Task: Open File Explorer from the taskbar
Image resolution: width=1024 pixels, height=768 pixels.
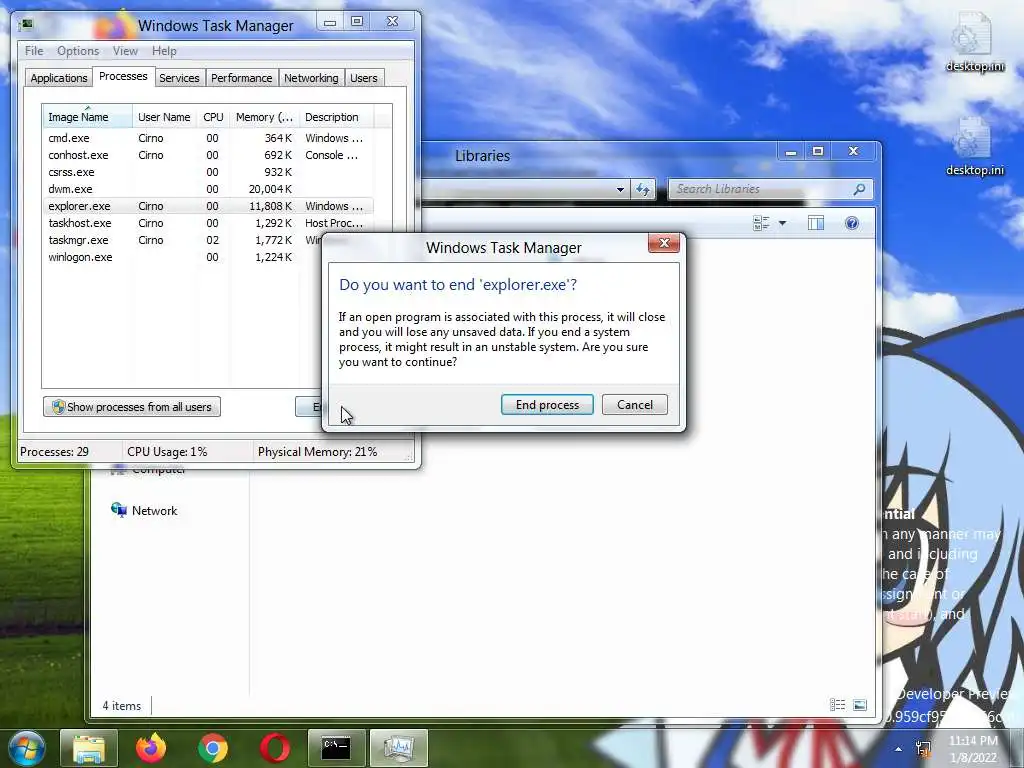Action: [89, 748]
